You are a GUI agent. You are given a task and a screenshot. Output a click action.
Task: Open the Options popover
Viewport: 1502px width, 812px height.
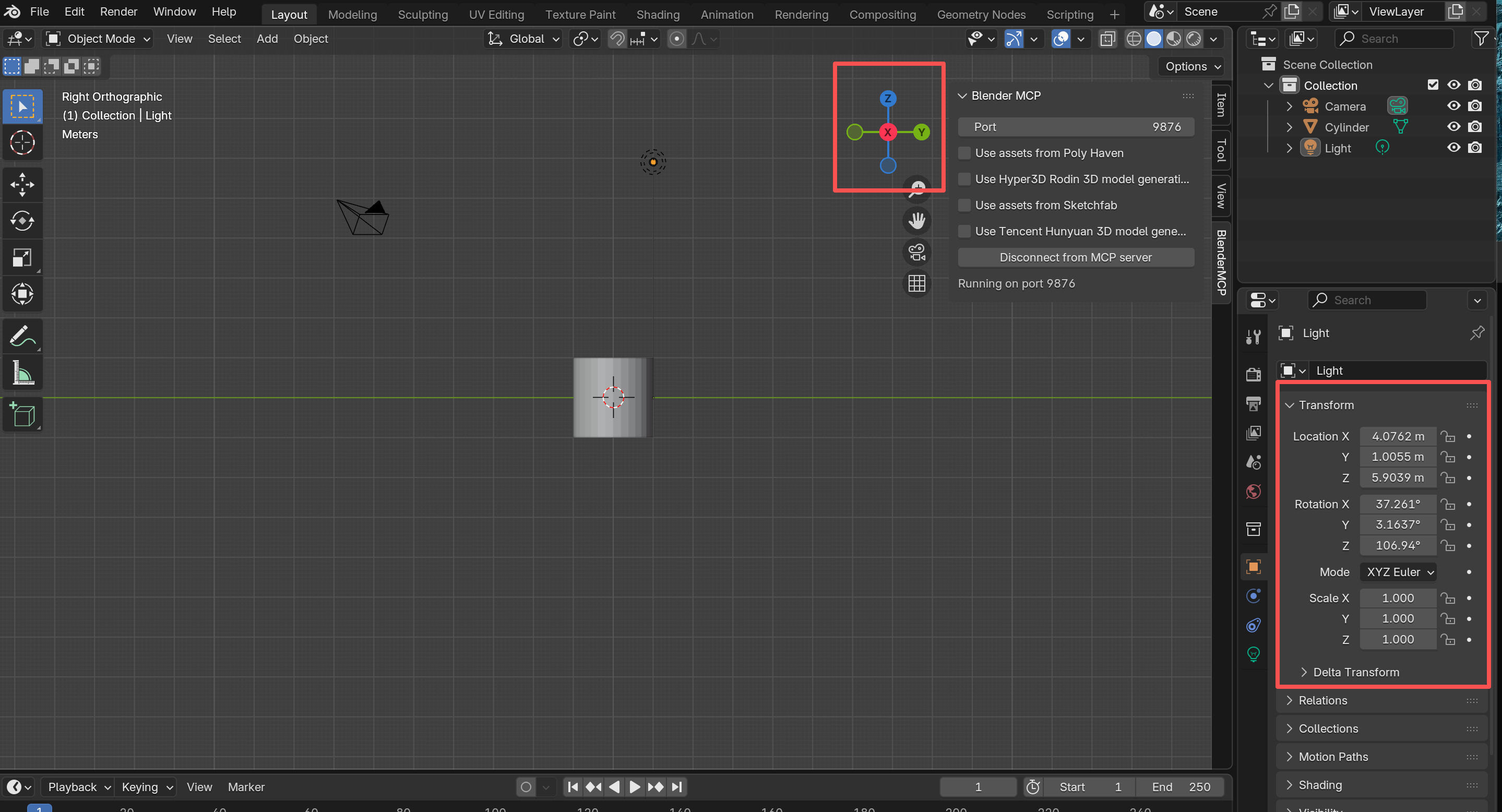coord(1190,66)
